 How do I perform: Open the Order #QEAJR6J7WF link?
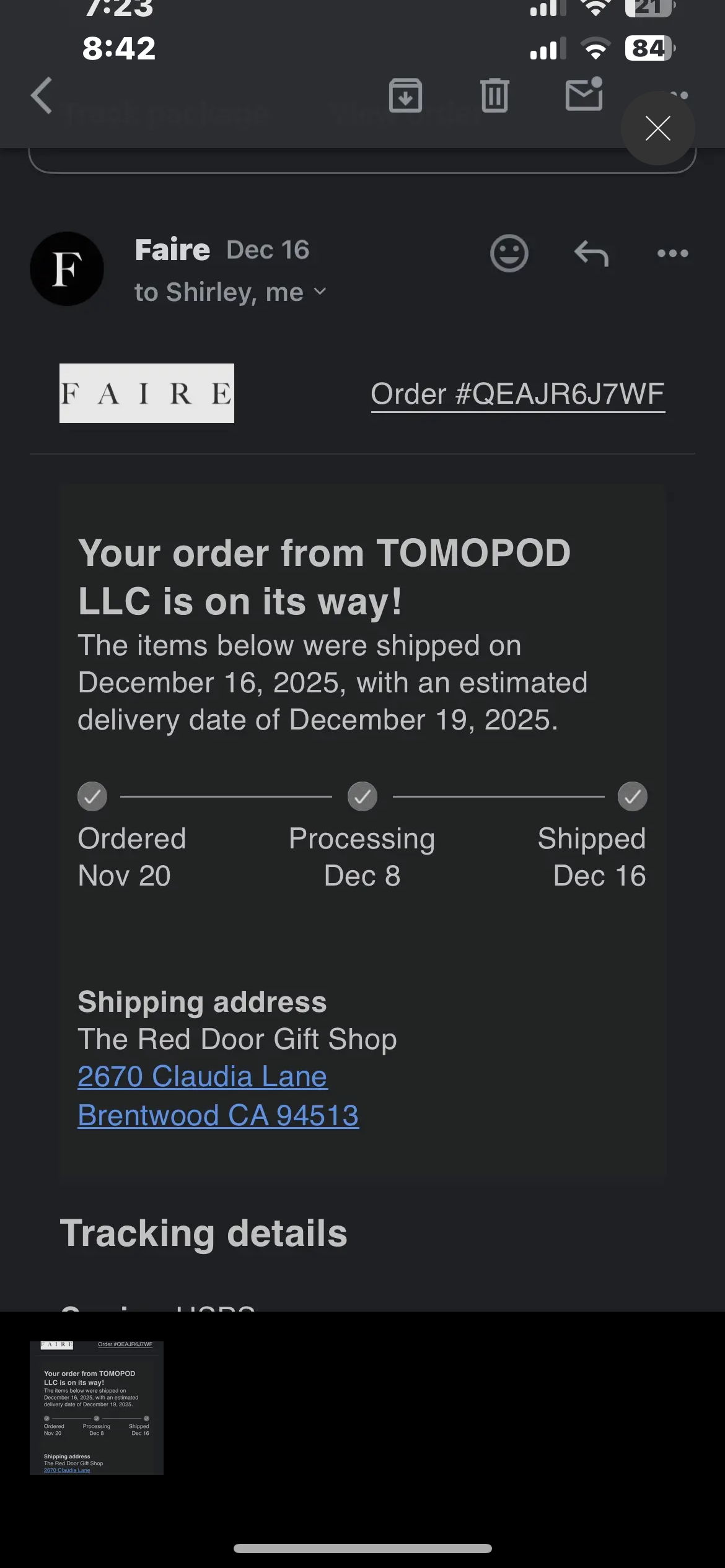(x=517, y=394)
